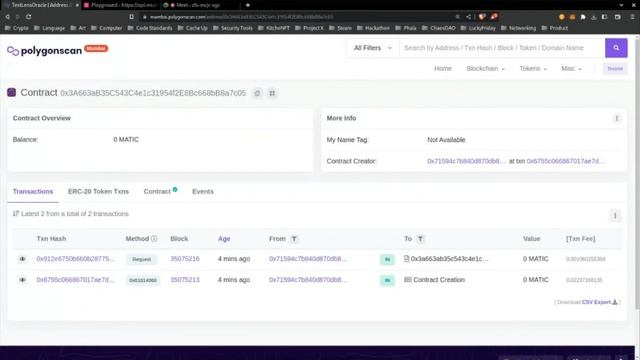The image size is (640, 360).
Task: Open the All Filters dropdown
Action: pyautogui.click(x=373, y=48)
